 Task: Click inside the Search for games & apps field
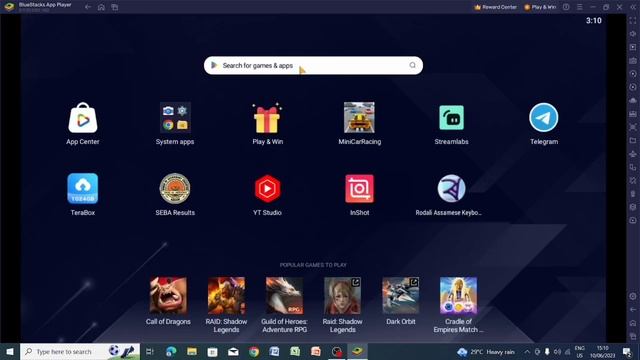pyautogui.click(x=313, y=65)
